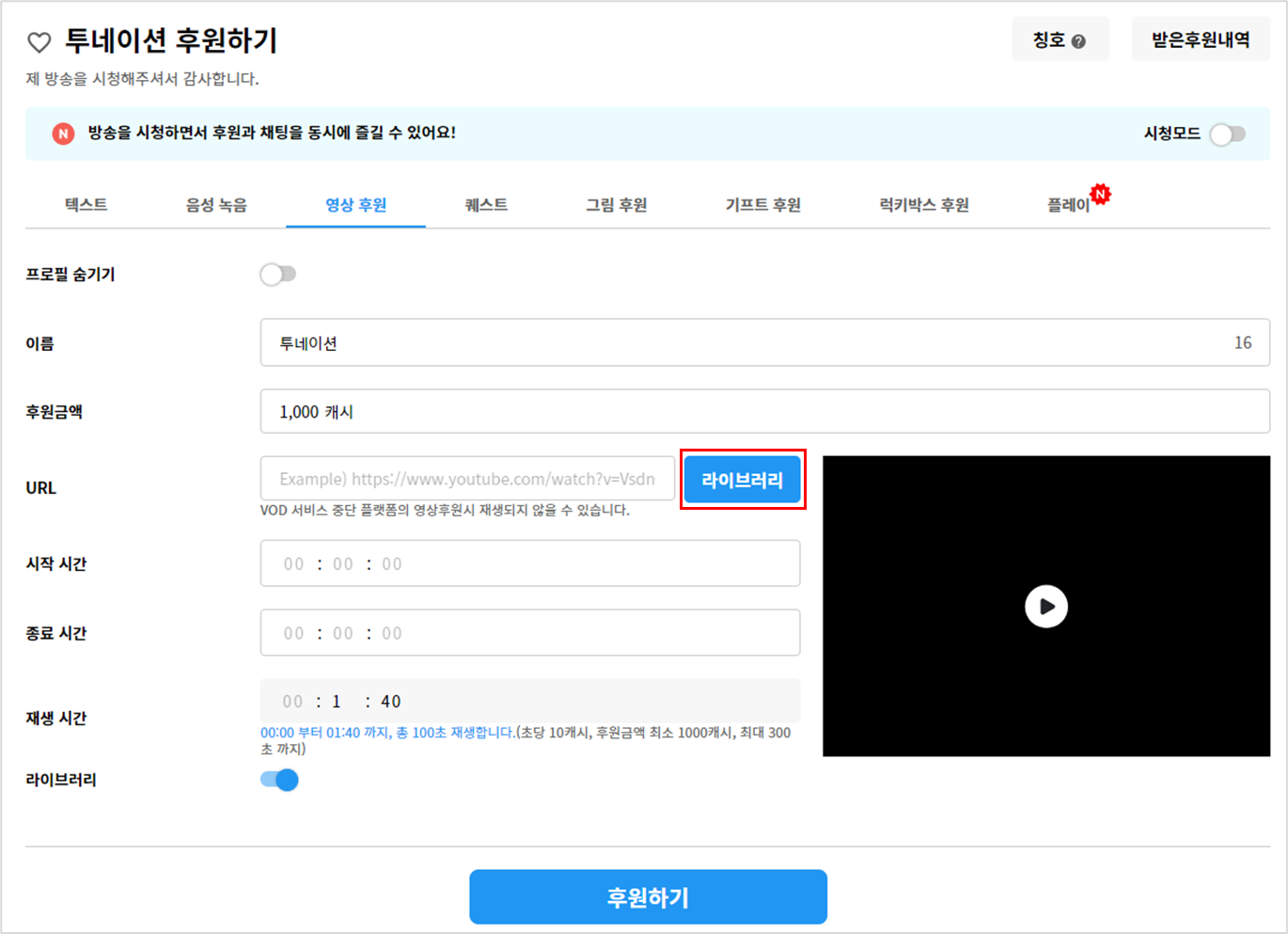Open the 받은후원내역 button
The image size is (1288, 934).
(1201, 40)
